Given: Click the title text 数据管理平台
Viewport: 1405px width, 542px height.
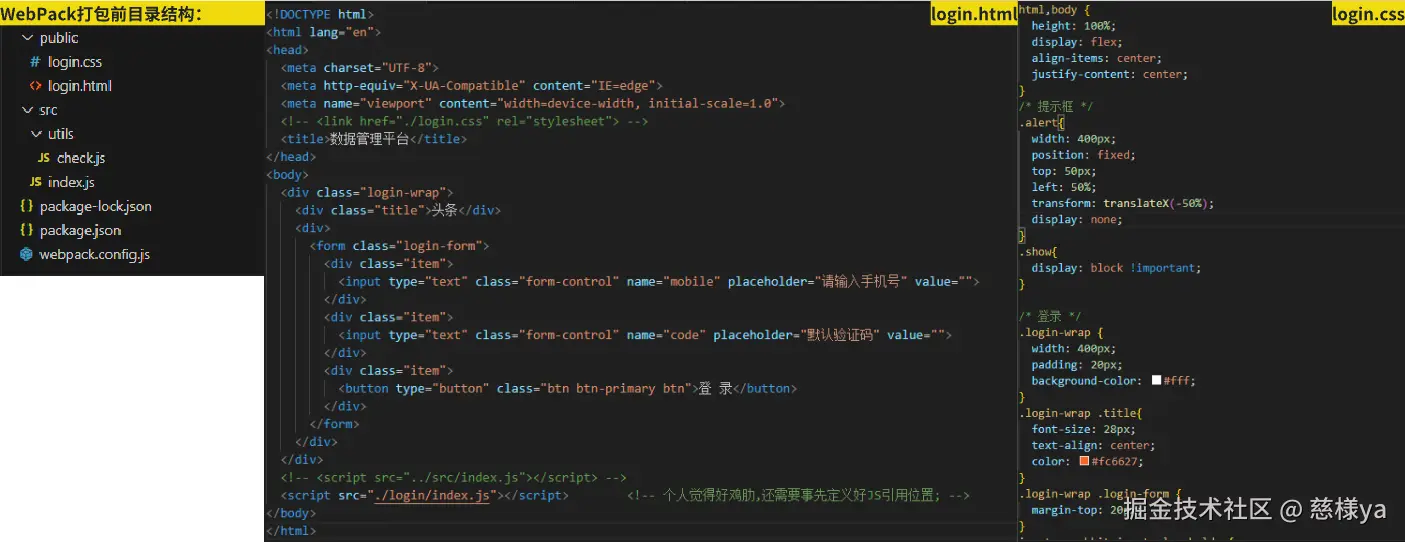Looking at the screenshot, I should [x=369, y=139].
